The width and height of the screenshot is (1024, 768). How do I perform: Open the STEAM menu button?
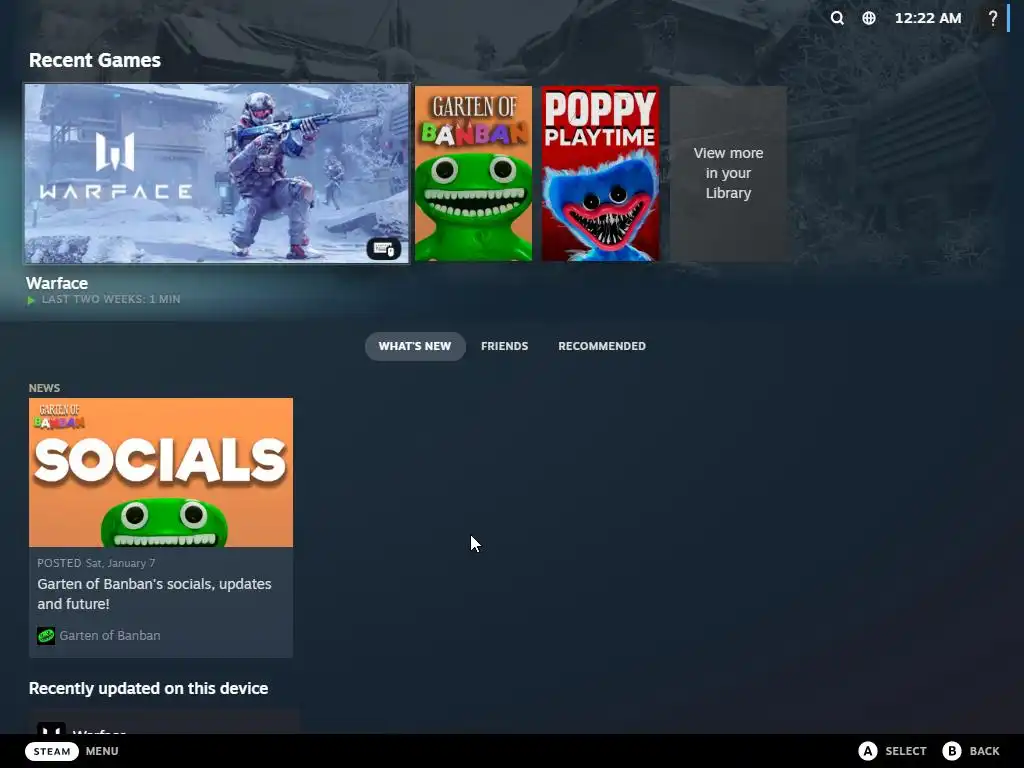click(52, 751)
